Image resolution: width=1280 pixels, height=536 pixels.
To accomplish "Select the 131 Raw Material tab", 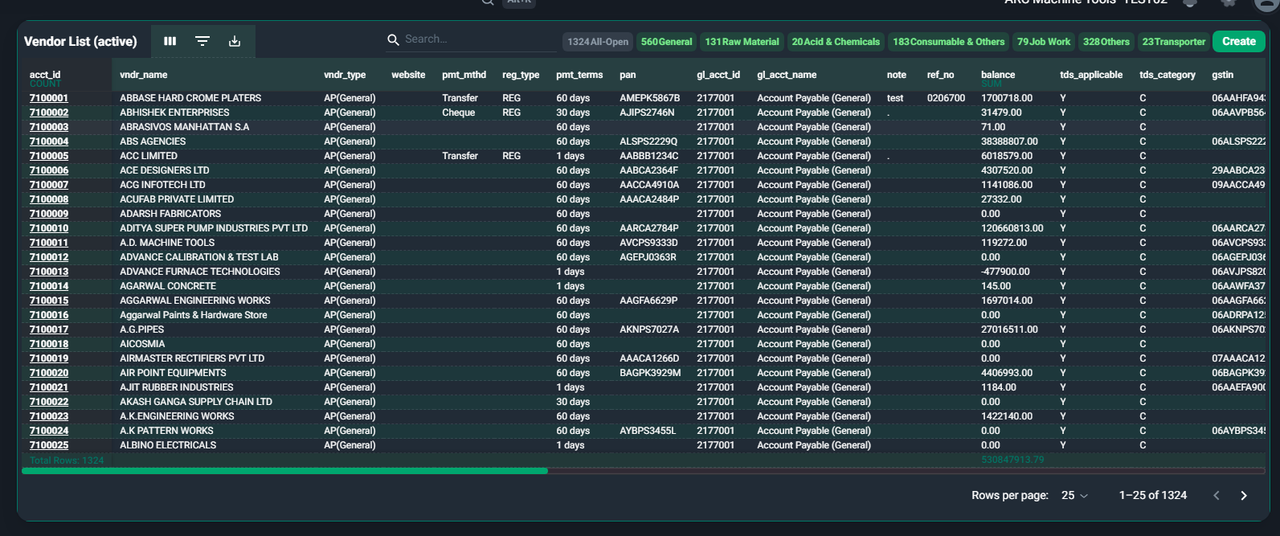I will (741, 42).
